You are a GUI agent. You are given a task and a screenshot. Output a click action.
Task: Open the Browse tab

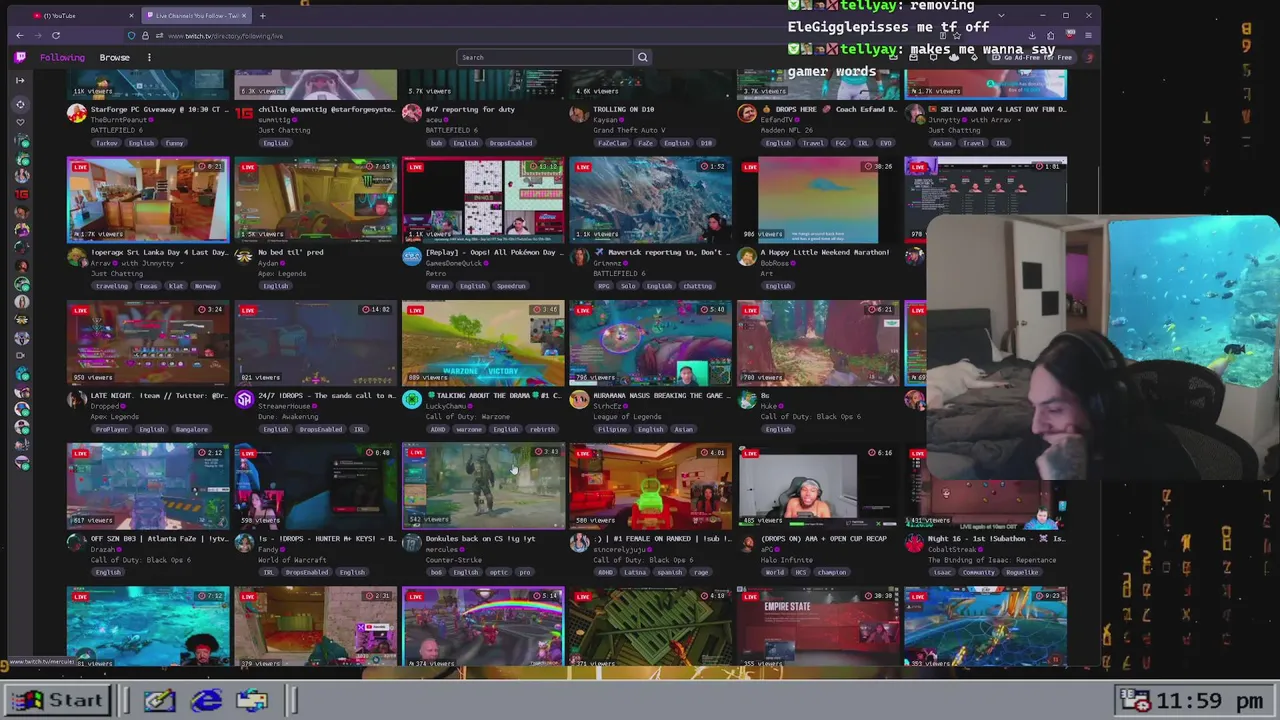pyautogui.click(x=114, y=57)
